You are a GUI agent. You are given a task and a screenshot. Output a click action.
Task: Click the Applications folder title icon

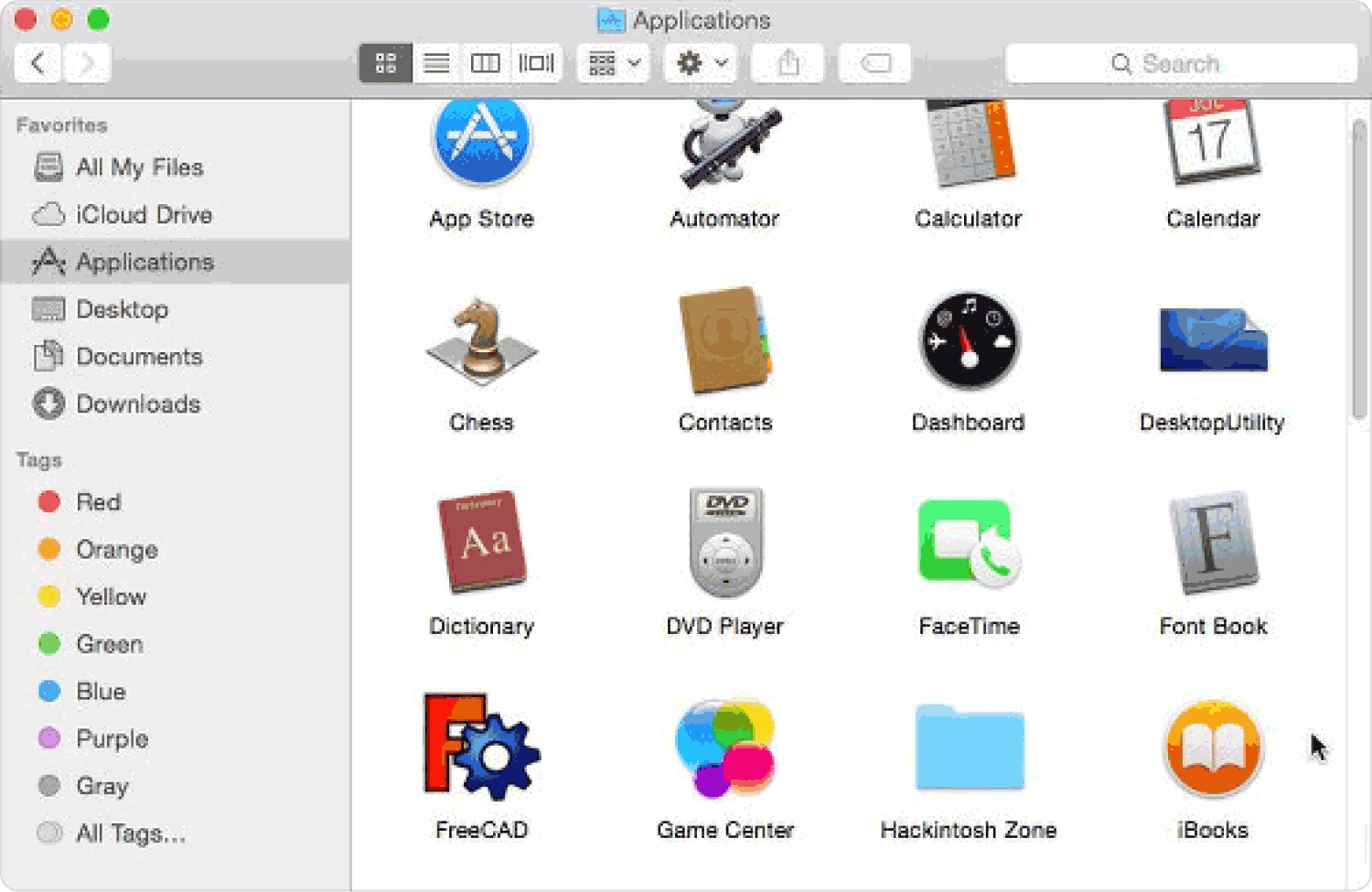[x=610, y=19]
